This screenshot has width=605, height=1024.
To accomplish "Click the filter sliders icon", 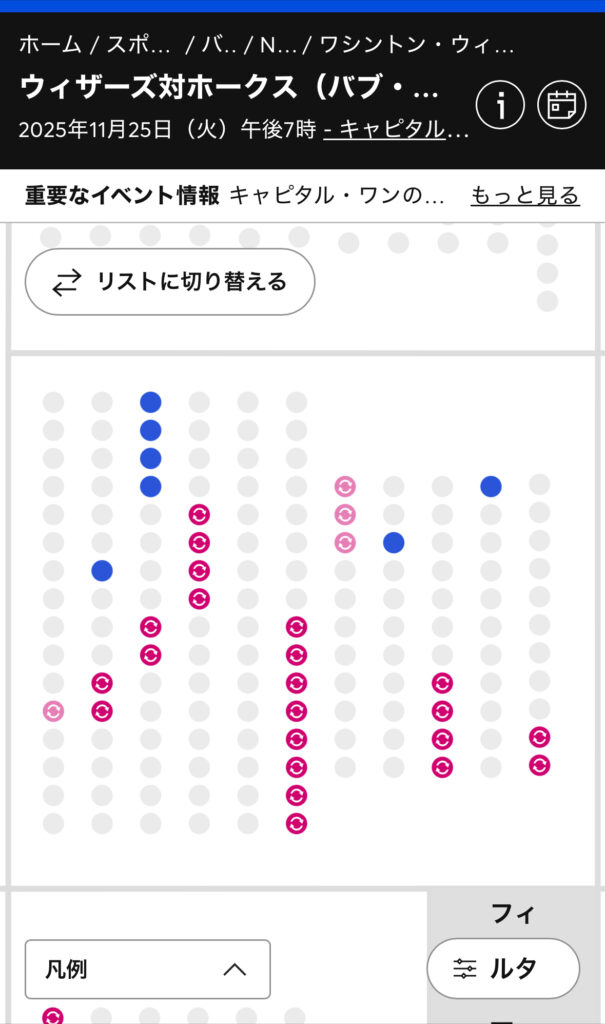I will [465, 968].
